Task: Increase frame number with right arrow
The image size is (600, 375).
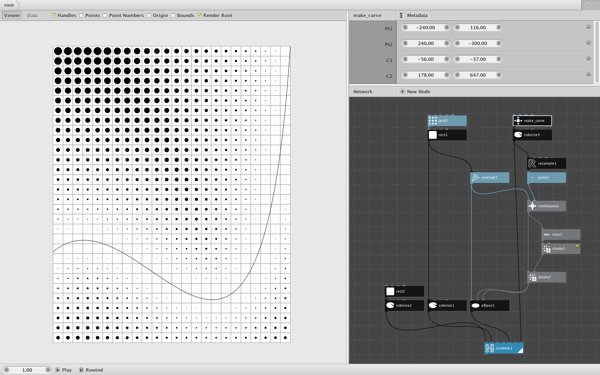Action: 48,370
